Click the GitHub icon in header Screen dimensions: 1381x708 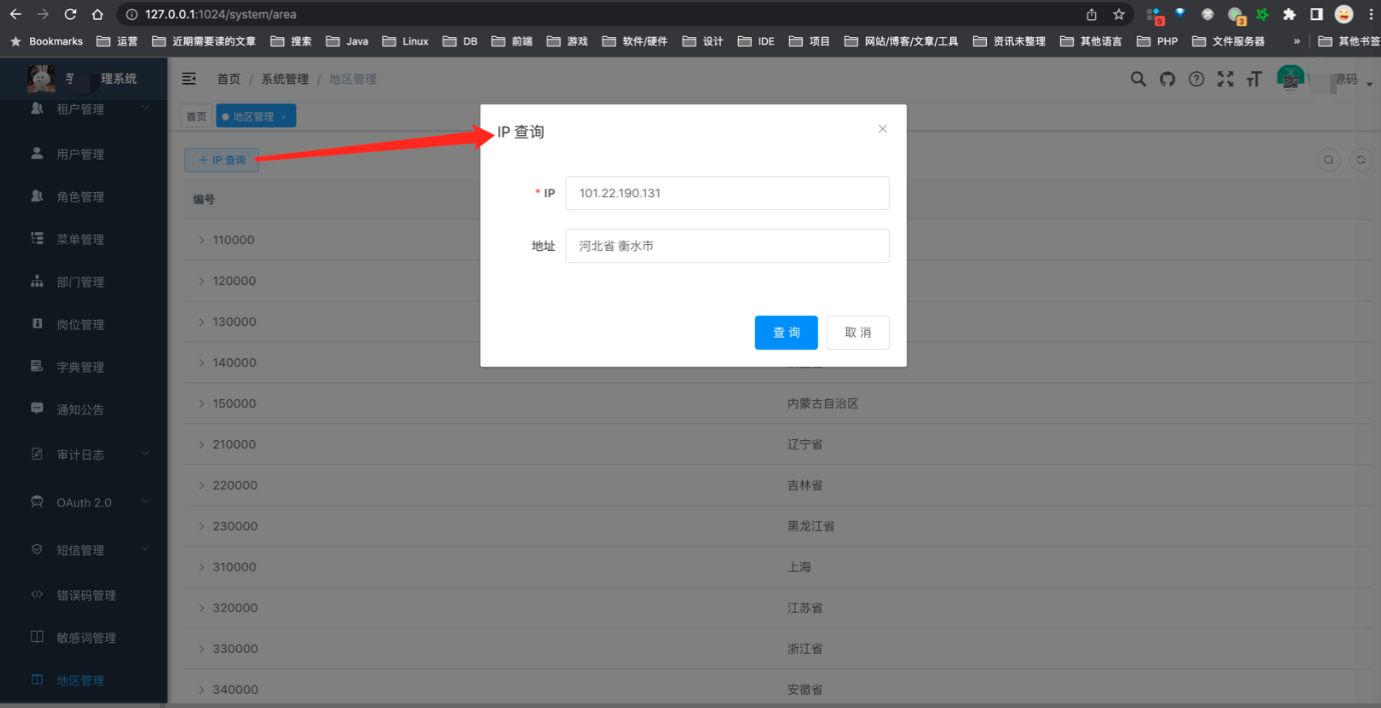click(1167, 79)
